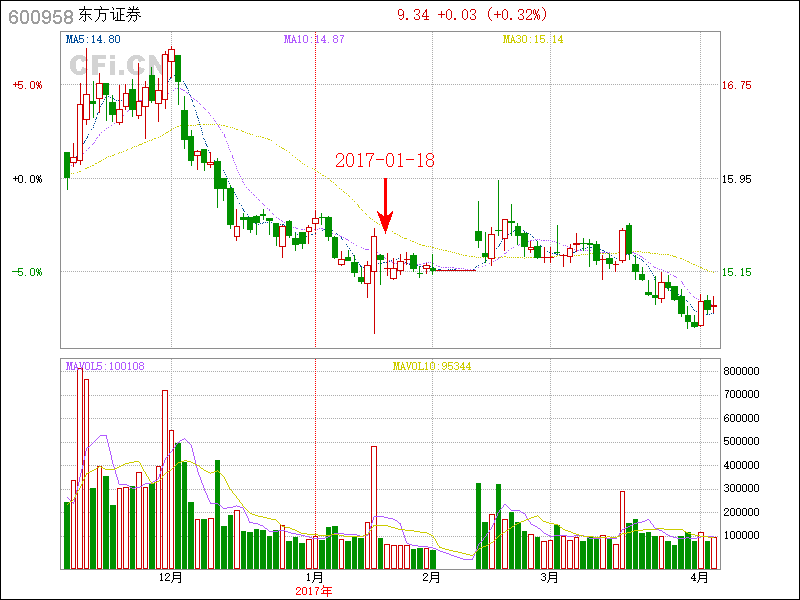Click the 700000 volume axis label

pyautogui.click(x=741, y=394)
